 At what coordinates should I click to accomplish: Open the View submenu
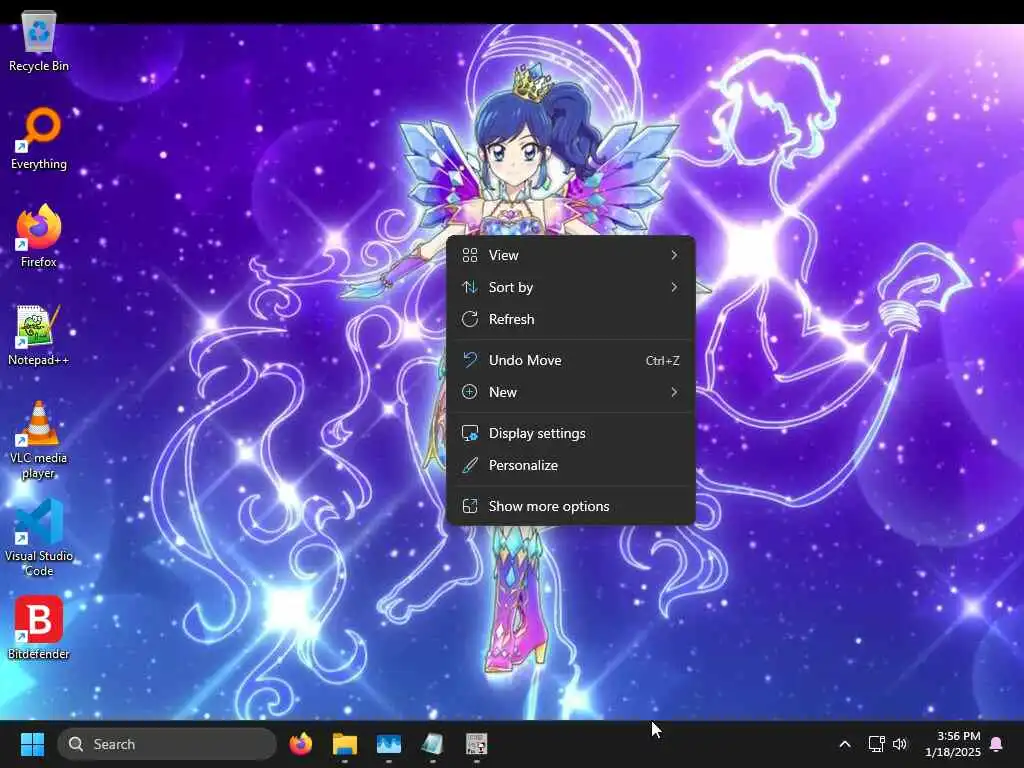(x=570, y=255)
